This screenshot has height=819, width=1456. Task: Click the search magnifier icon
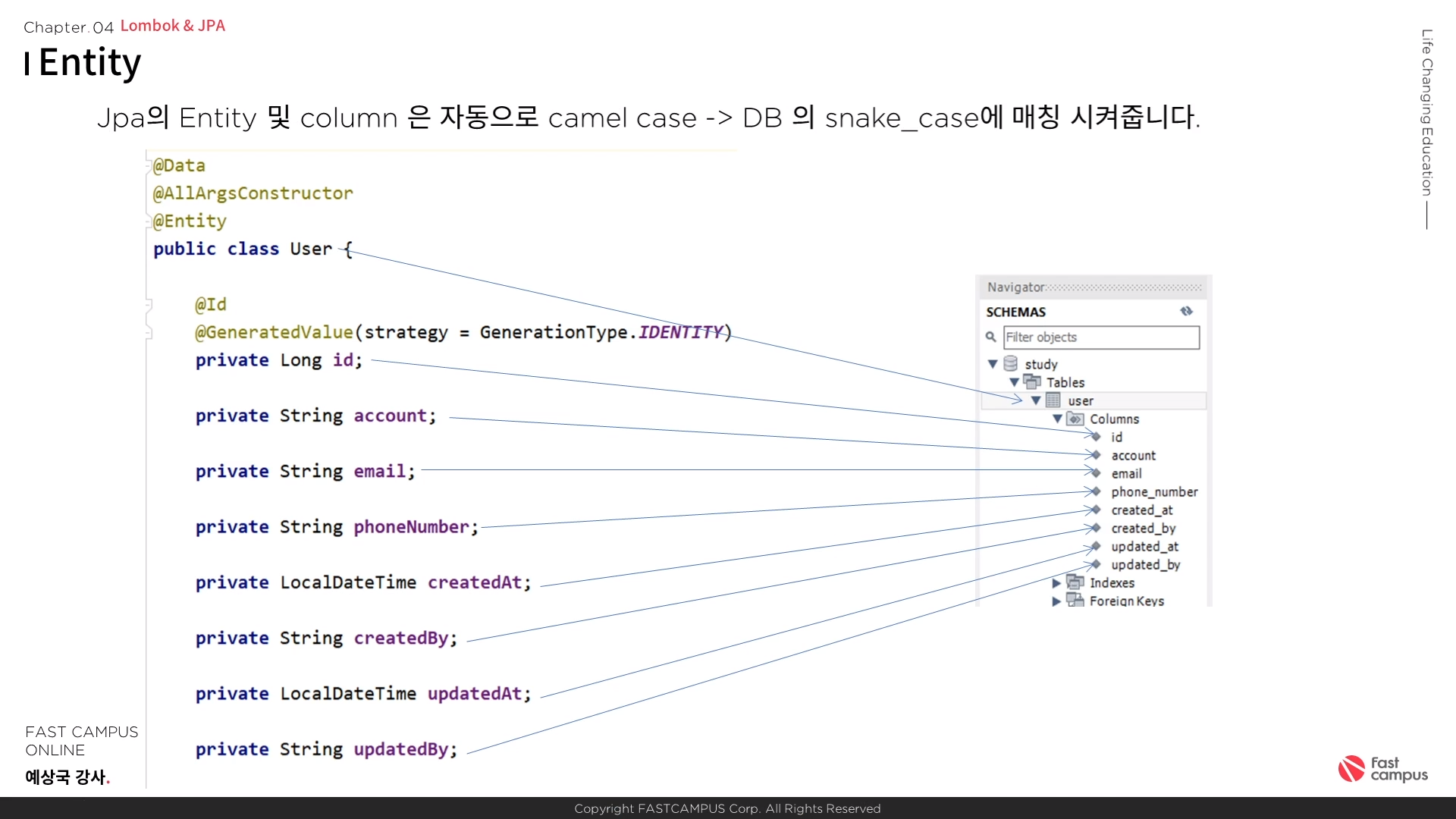[990, 337]
